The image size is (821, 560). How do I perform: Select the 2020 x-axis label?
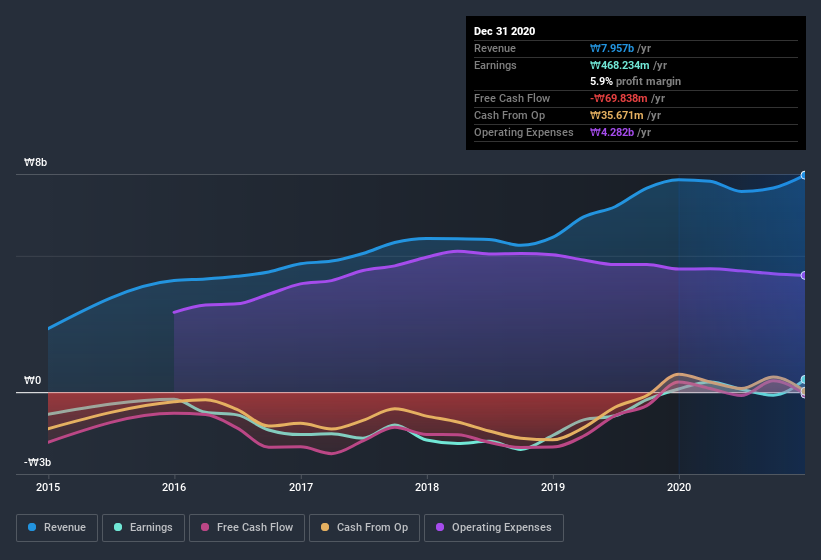click(679, 487)
